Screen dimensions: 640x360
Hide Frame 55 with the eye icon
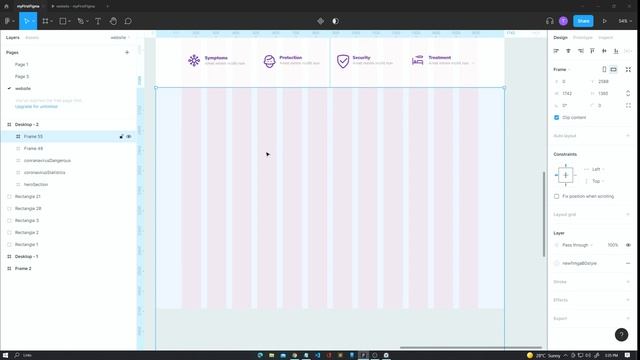click(129, 136)
